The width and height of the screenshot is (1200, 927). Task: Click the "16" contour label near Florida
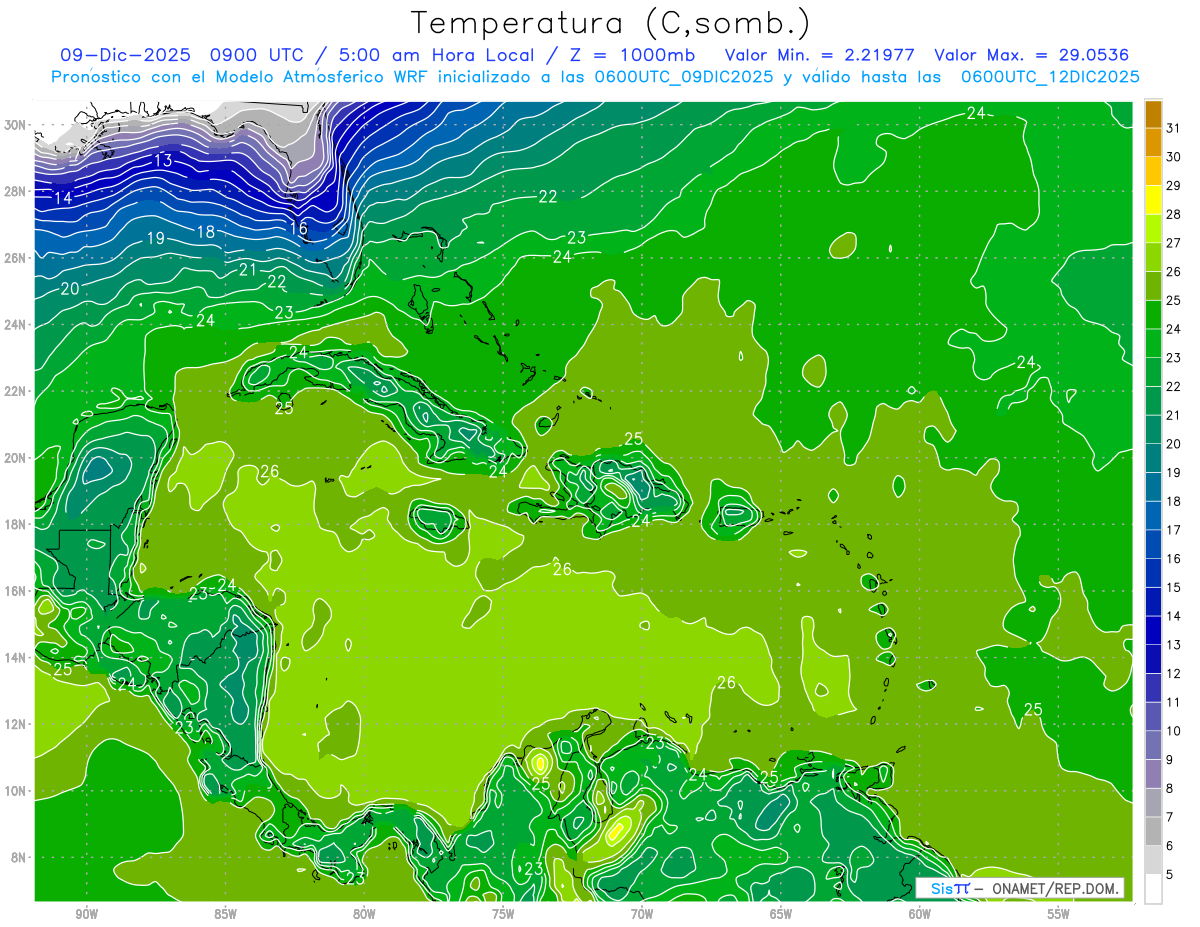[298, 229]
